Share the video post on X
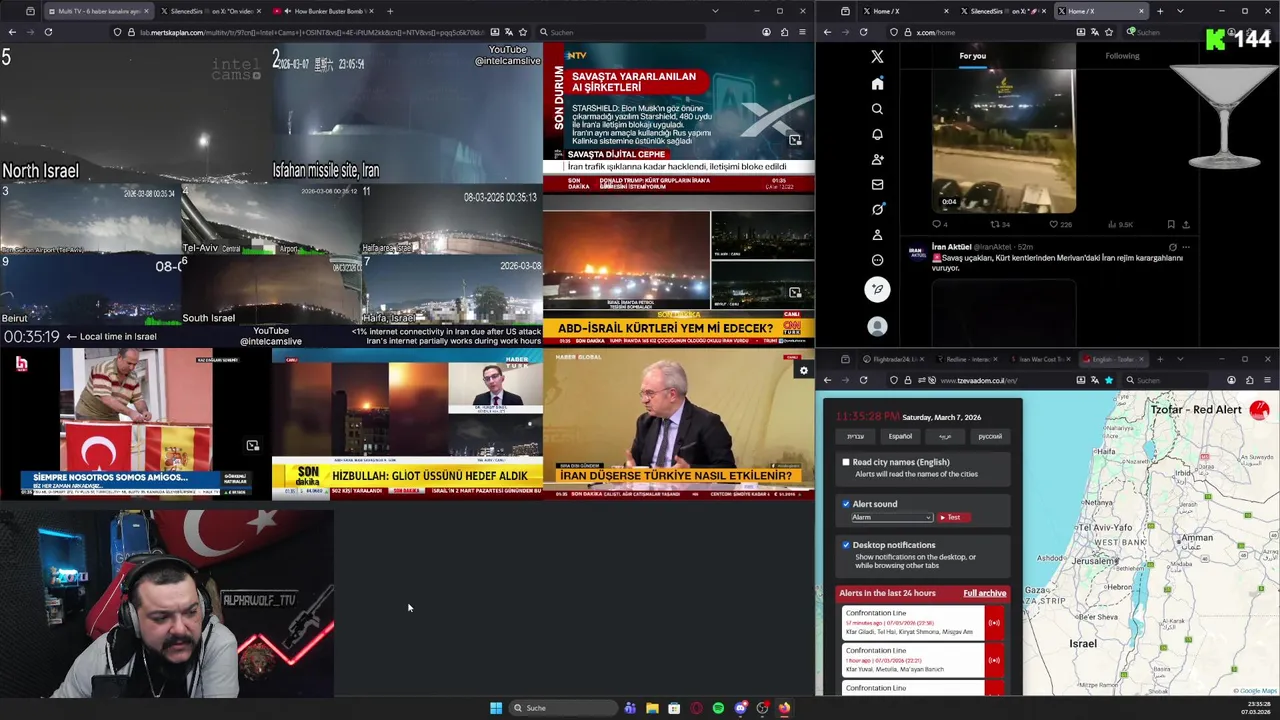Screen dimensions: 1280x720 1186,224
